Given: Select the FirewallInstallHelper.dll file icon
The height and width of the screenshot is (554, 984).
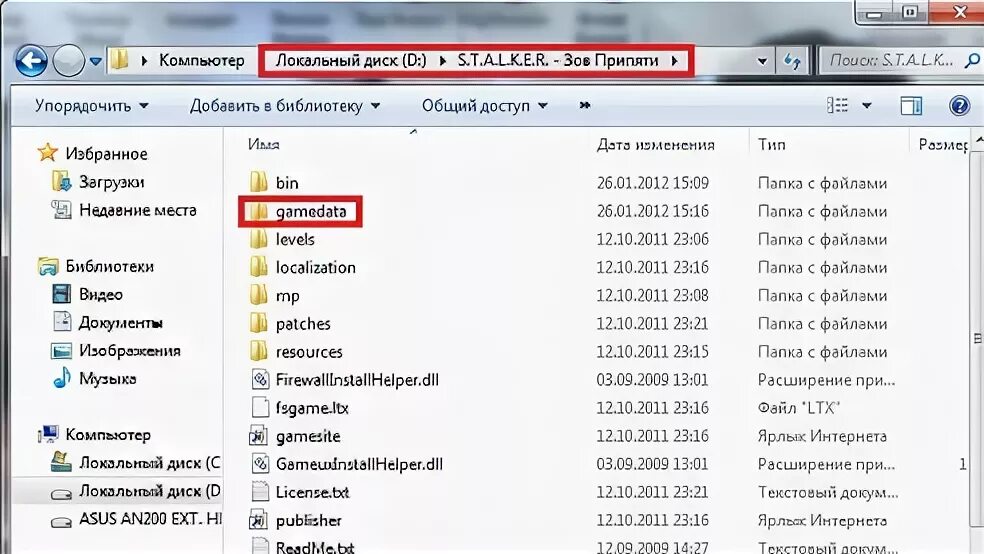Looking at the screenshot, I should (260, 379).
